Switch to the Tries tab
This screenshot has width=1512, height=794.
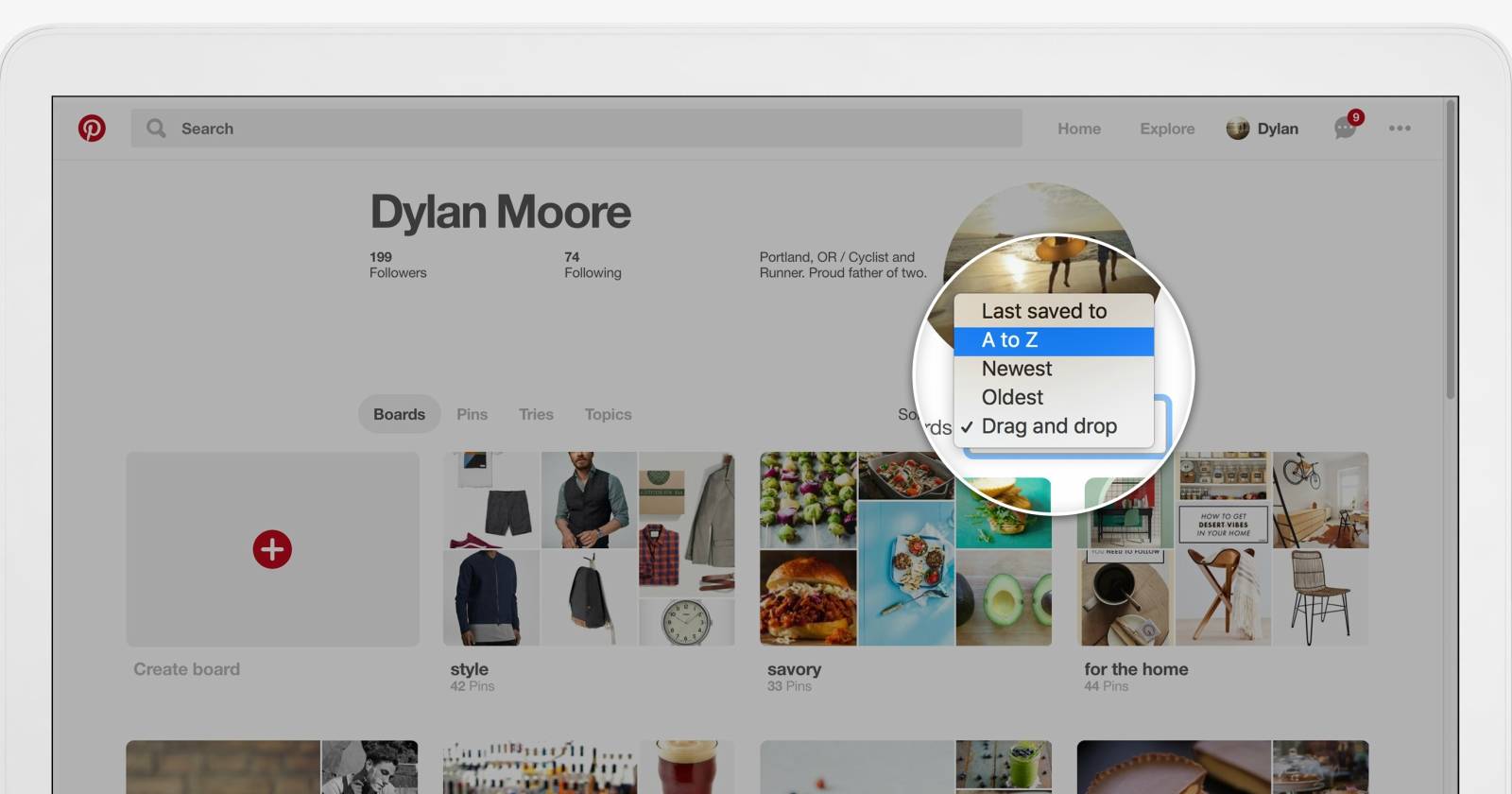pos(536,414)
